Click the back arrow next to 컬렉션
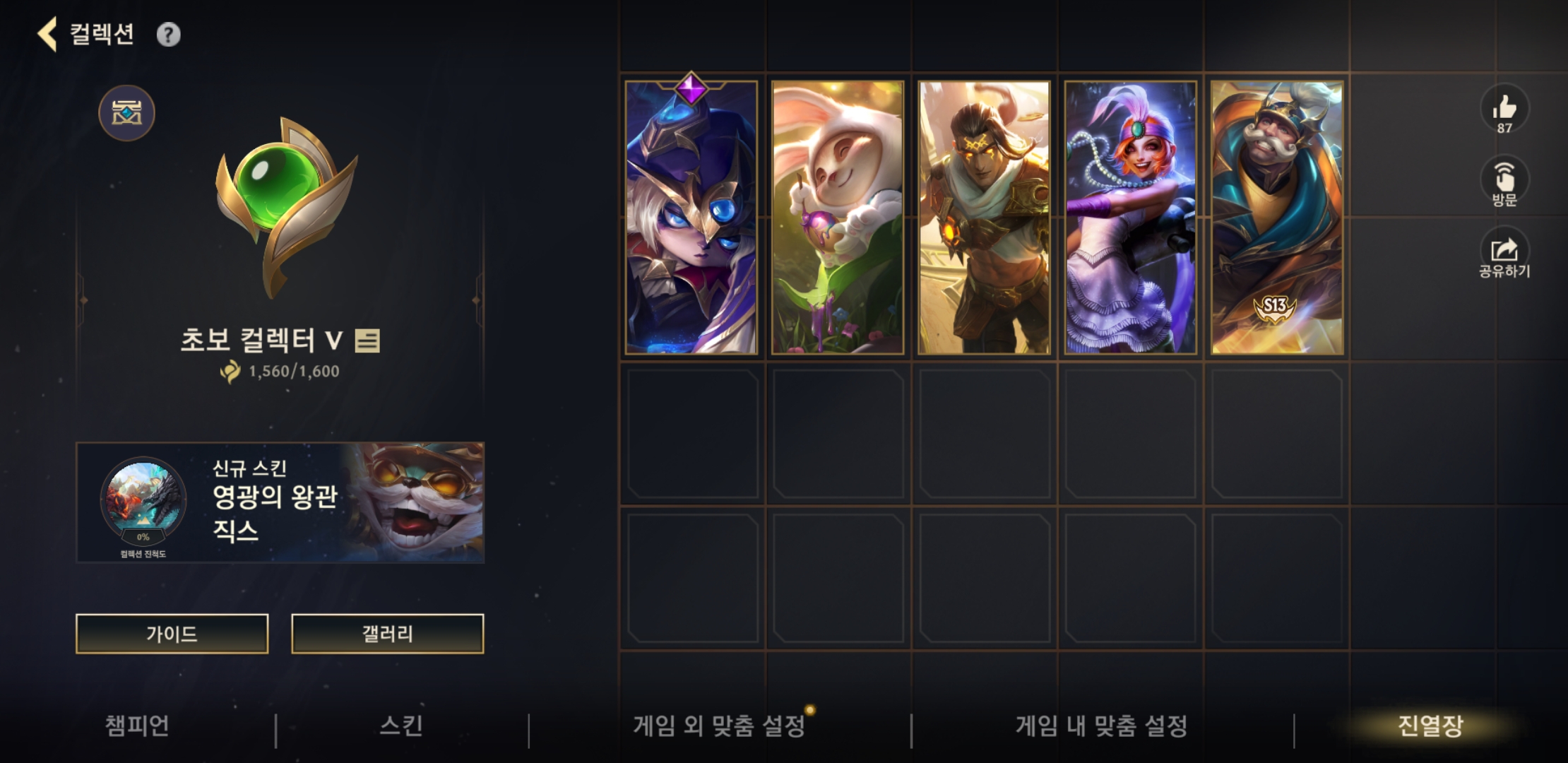 tap(47, 34)
